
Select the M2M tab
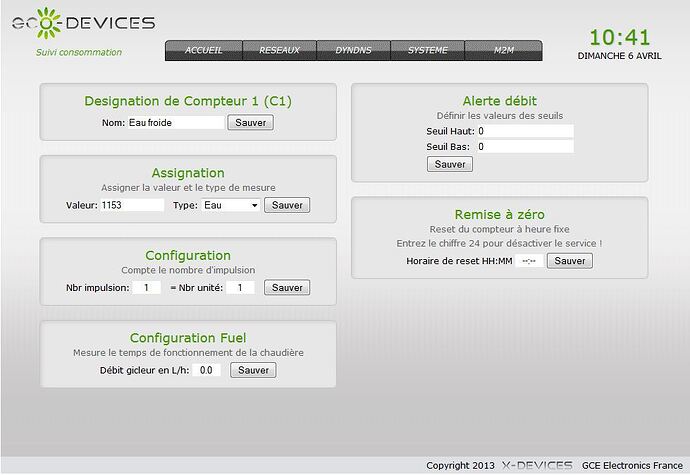coord(505,50)
